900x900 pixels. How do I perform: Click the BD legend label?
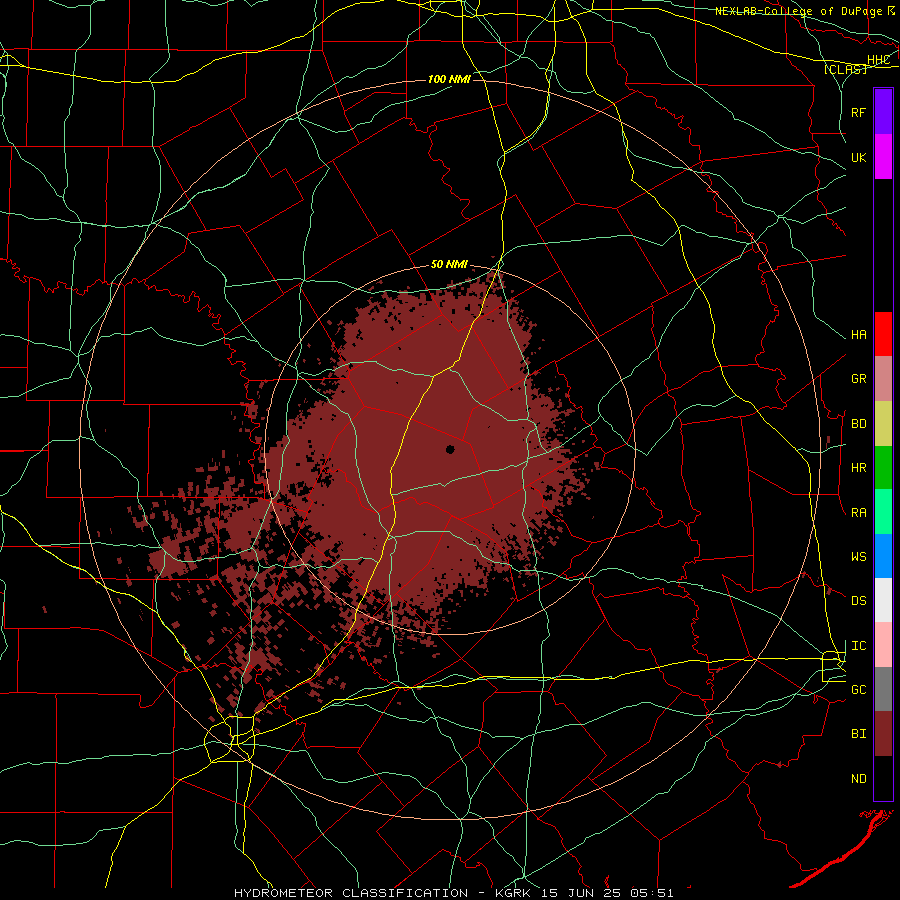858,424
